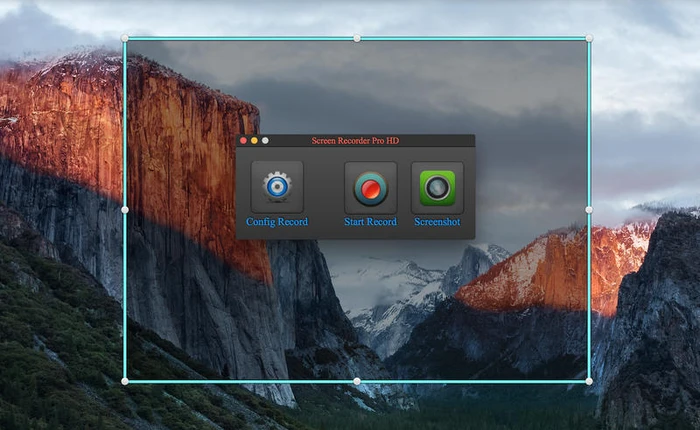The height and width of the screenshot is (430, 700).
Task: Click the left-middle capture region handle
Action: click(x=125, y=209)
